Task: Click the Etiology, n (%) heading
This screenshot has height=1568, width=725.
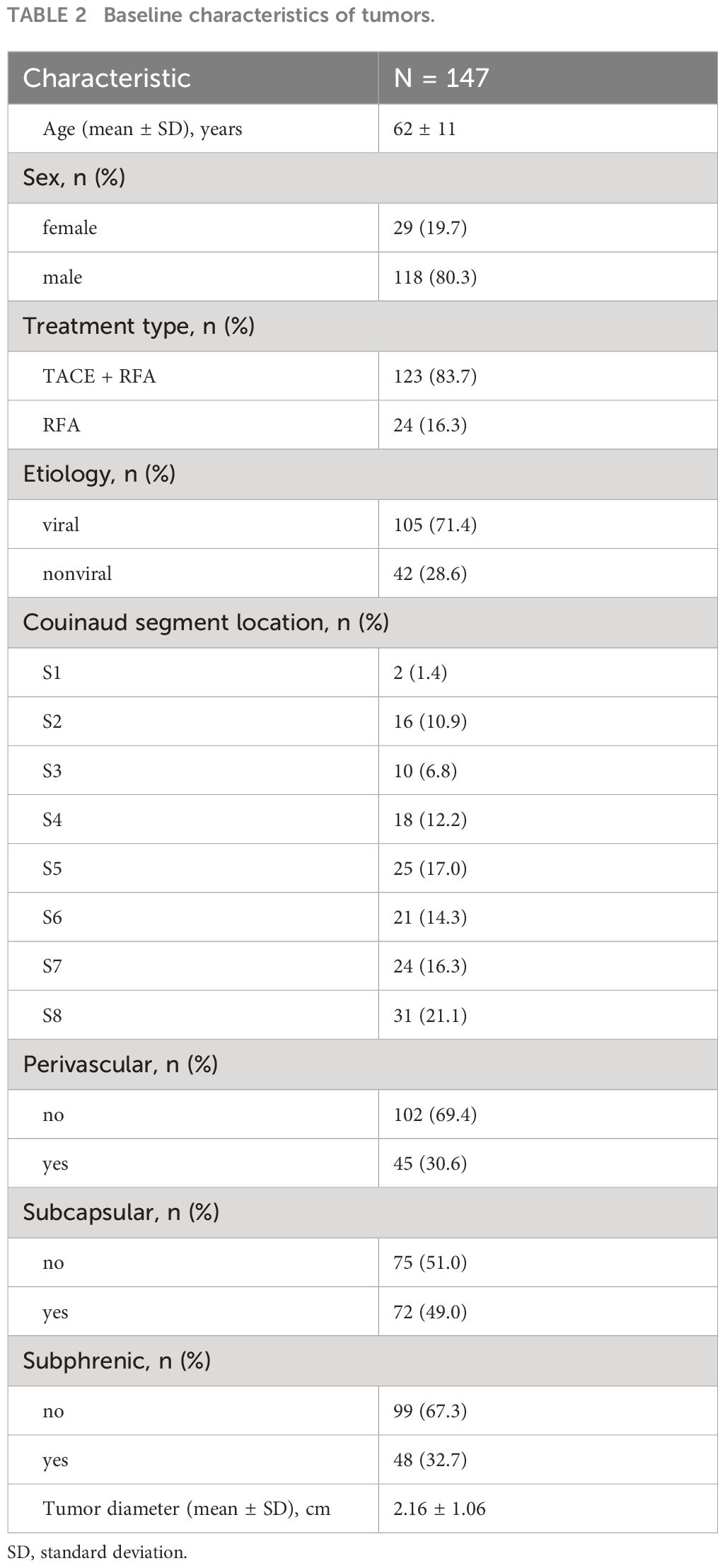Action: tap(99, 474)
